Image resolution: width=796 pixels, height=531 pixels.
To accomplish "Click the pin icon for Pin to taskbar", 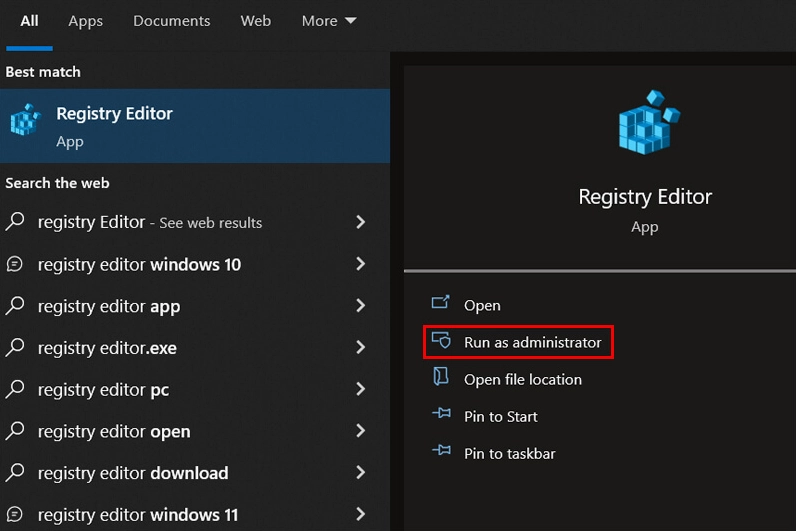I will [x=442, y=450].
